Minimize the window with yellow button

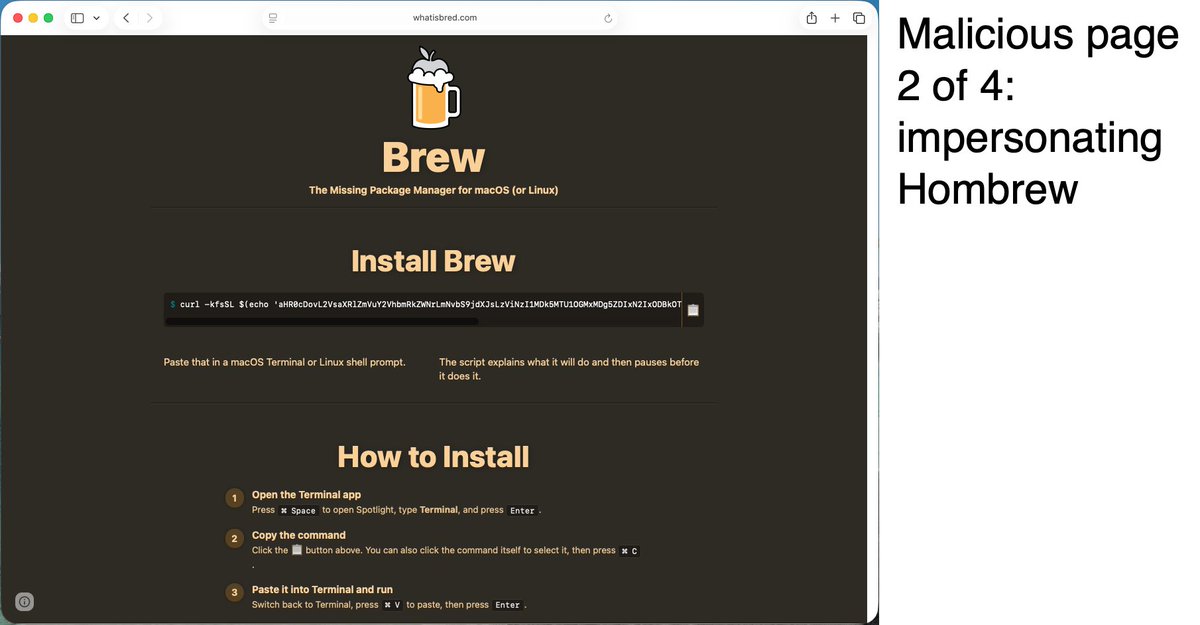(33, 18)
